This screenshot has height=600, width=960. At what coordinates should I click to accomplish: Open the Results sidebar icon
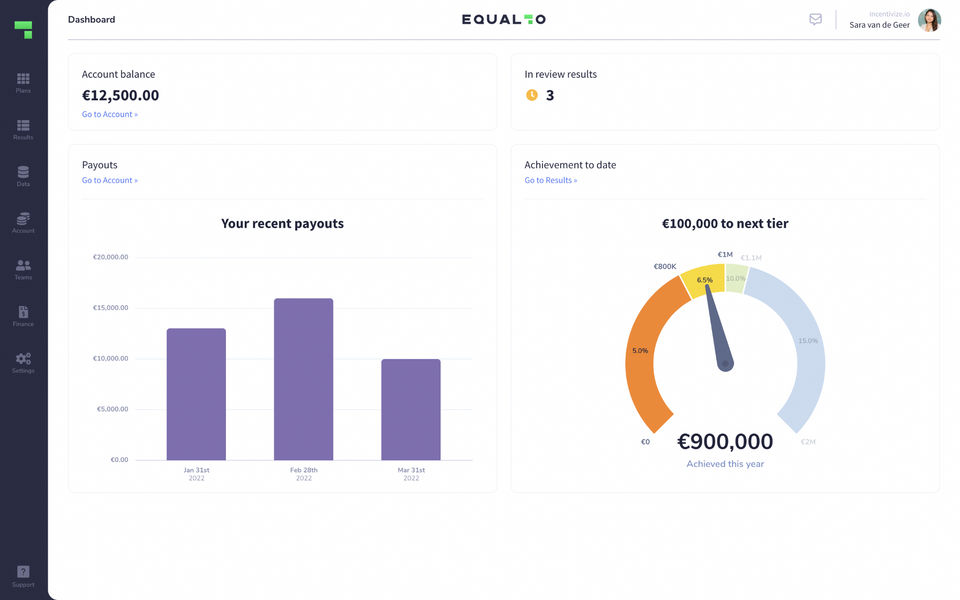pyautogui.click(x=23, y=128)
